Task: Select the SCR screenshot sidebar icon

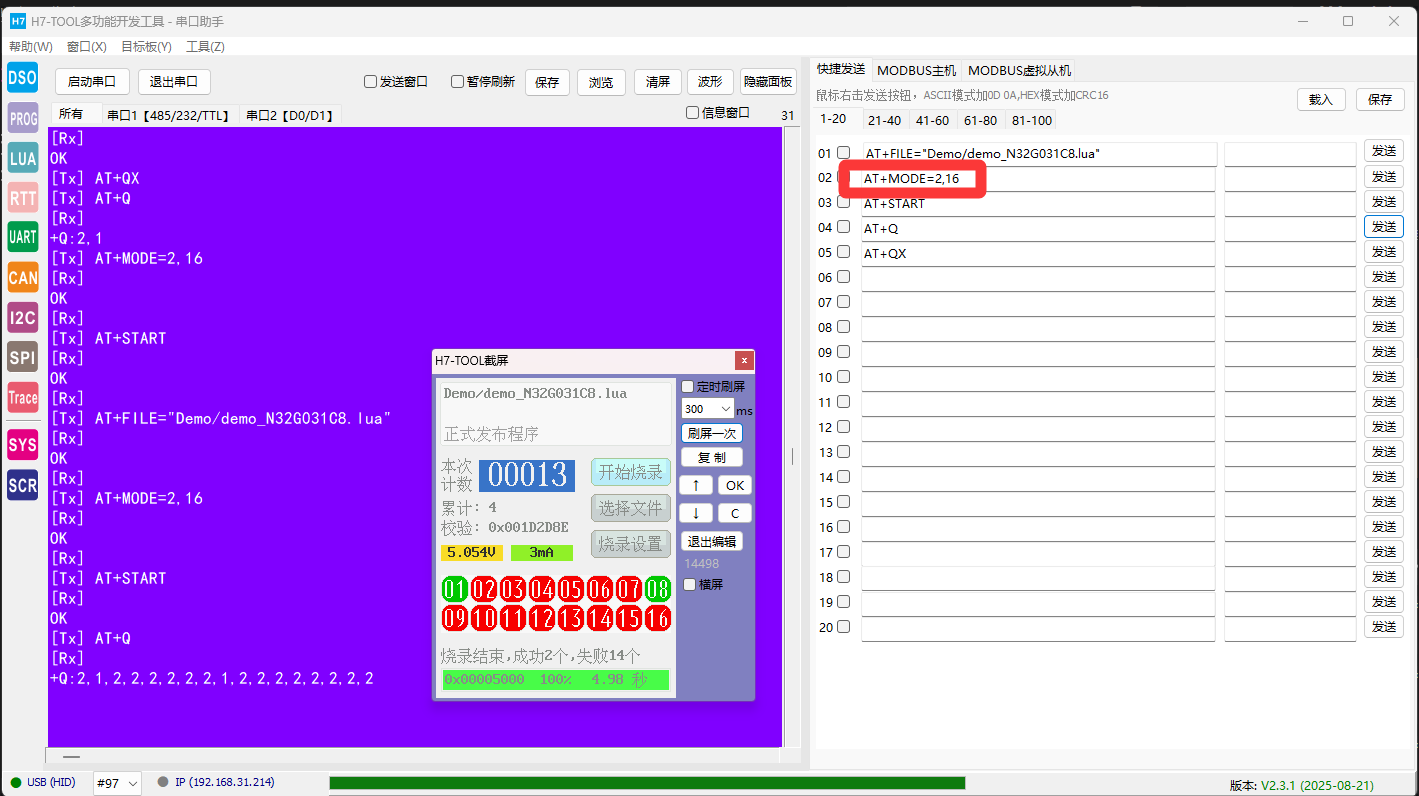Action: click(22, 486)
